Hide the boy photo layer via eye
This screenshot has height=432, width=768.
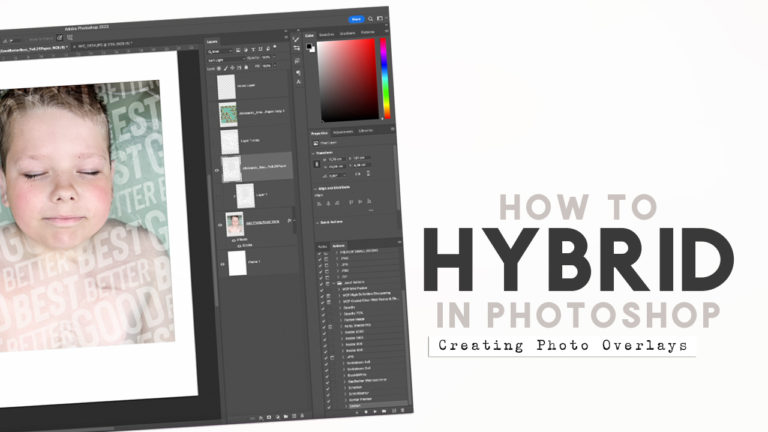coord(220,225)
